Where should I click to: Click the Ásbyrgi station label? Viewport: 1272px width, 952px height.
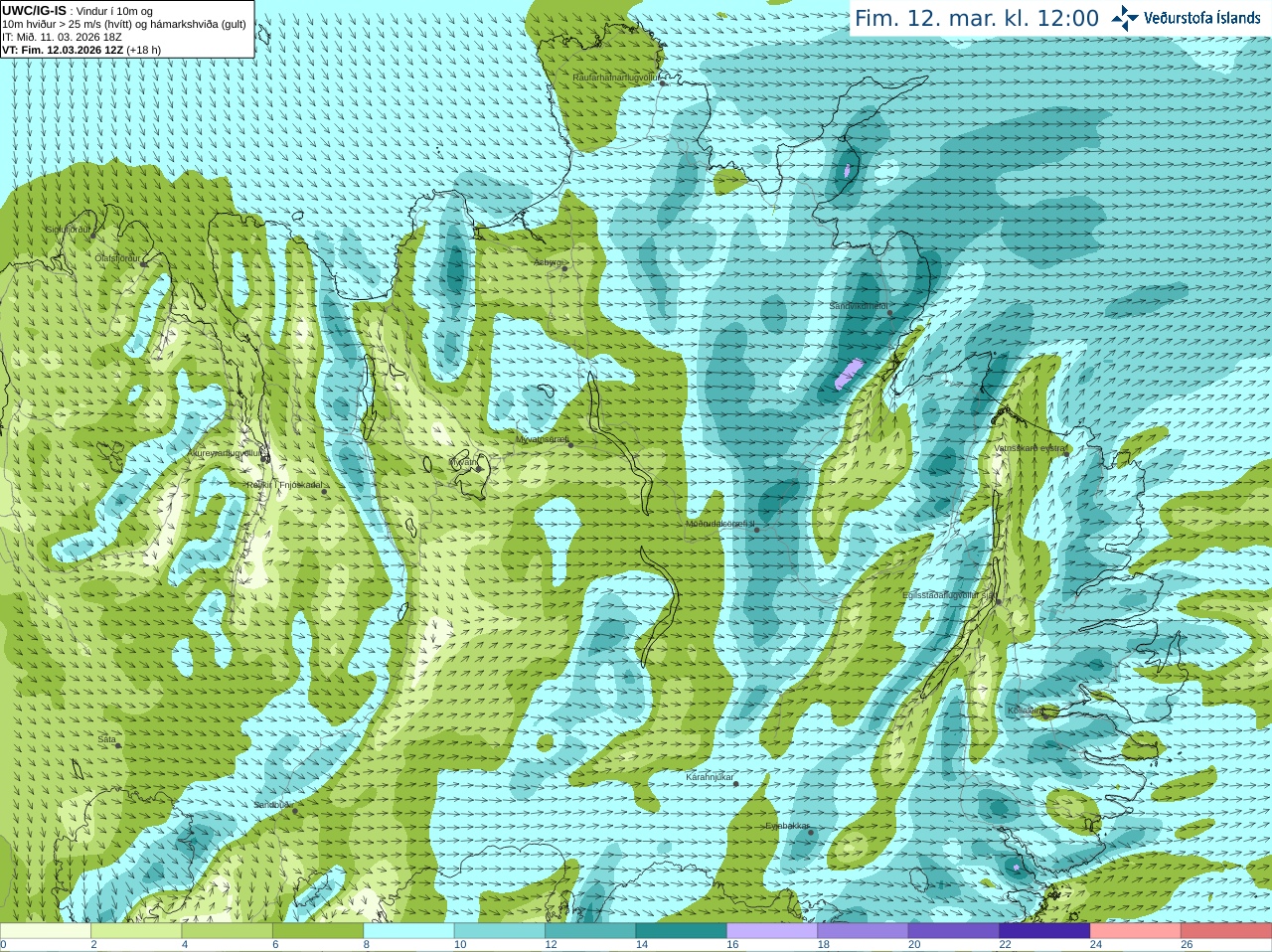coord(547,262)
